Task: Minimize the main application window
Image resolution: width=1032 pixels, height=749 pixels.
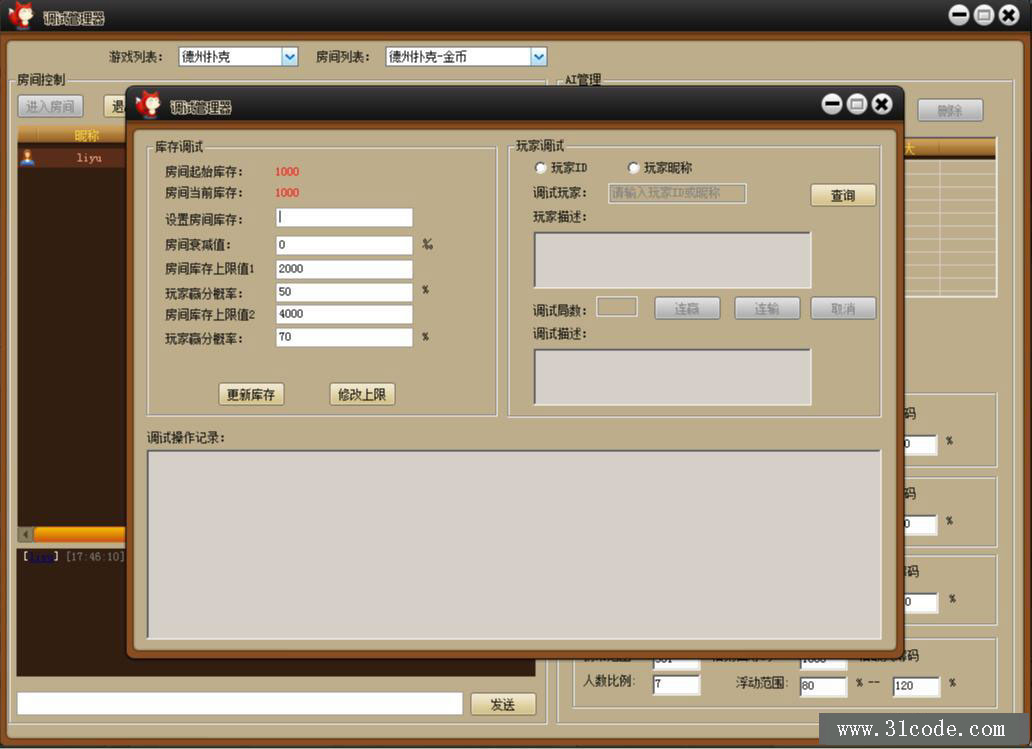Action: [959, 15]
